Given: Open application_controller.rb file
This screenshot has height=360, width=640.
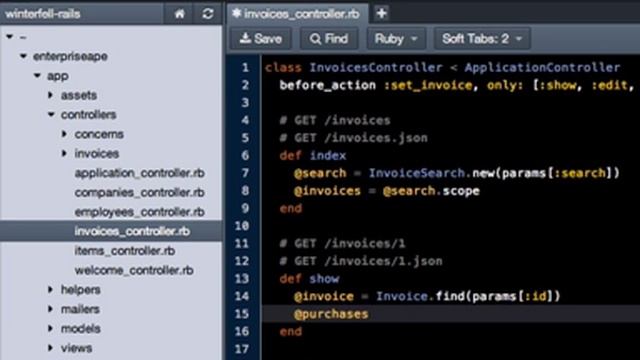Looking at the screenshot, I should (x=140, y=173).
